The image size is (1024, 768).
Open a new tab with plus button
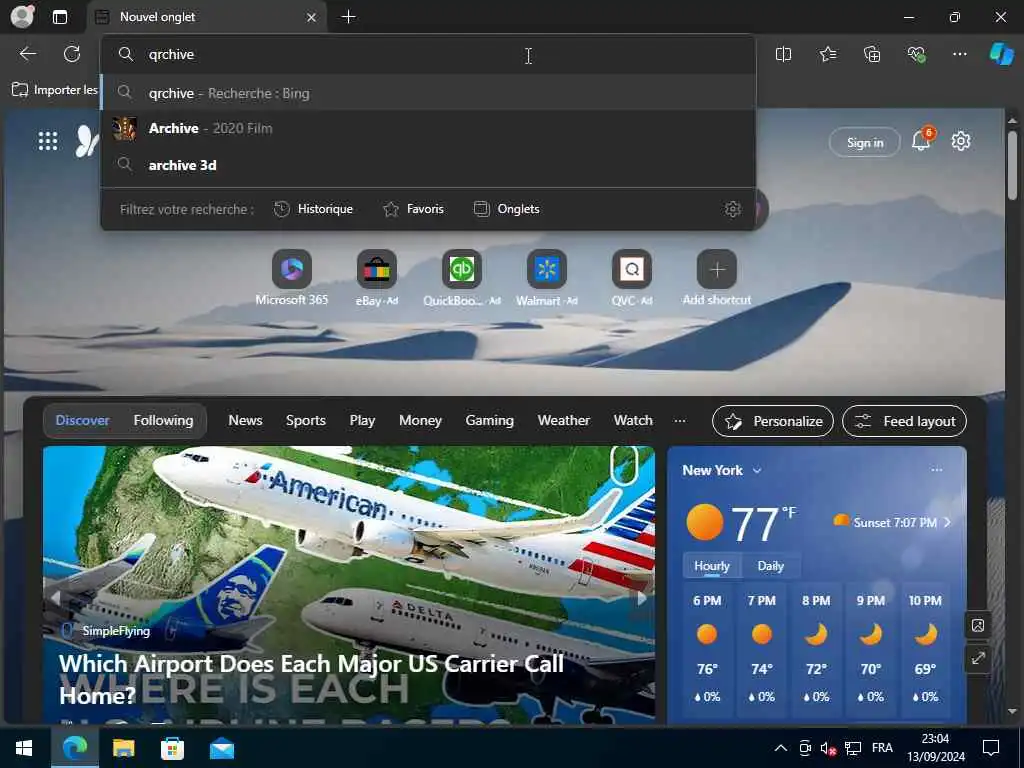click(349, 17)
